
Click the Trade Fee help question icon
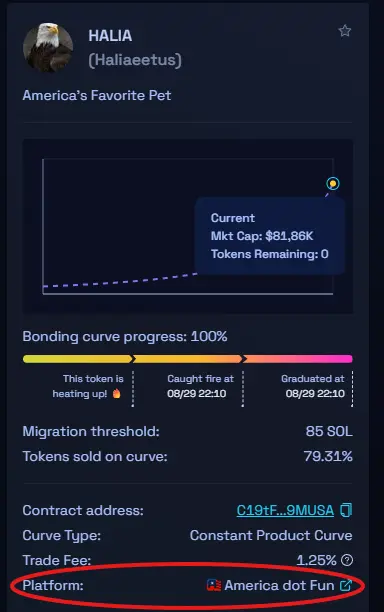coord(347,560)
